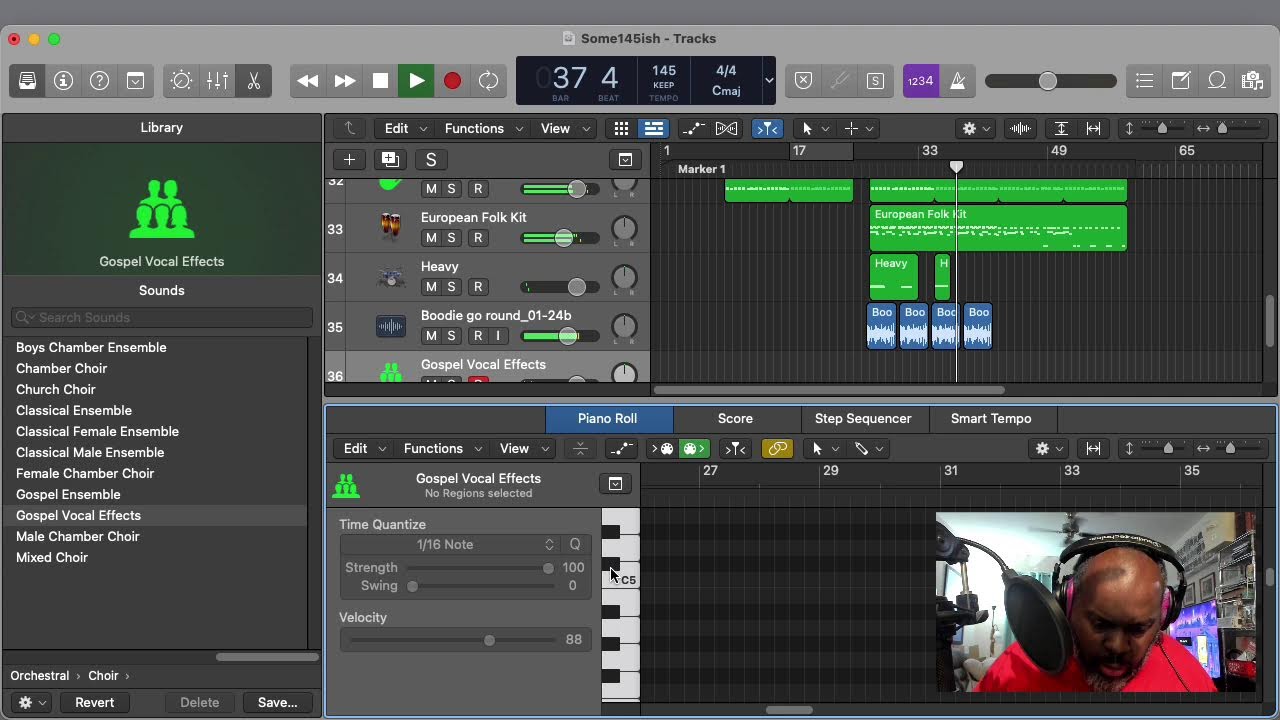This screenshot has height=720, width=1280.
Task: Toggle the Editors scissors button
Action: pos(254,81)
